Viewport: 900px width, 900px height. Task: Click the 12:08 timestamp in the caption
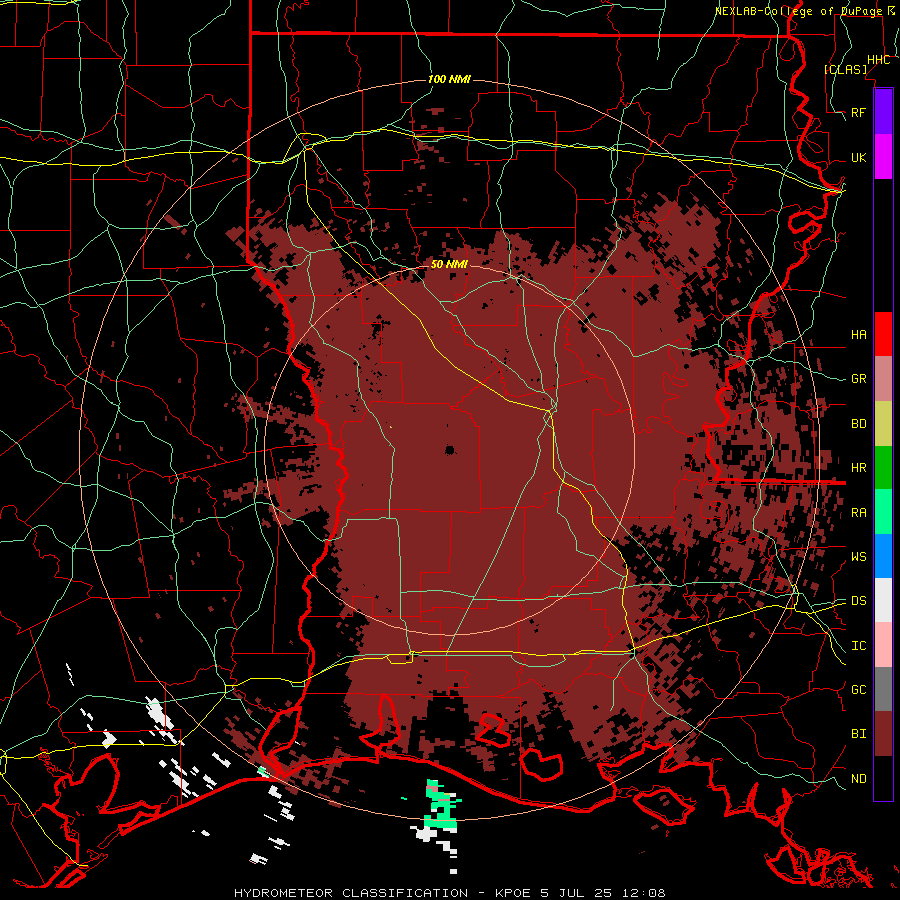646,893
